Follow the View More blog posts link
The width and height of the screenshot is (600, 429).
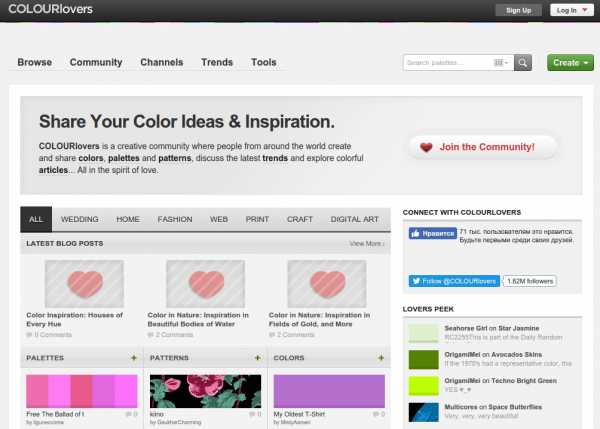pyautogui.click(x=367, y=243)
